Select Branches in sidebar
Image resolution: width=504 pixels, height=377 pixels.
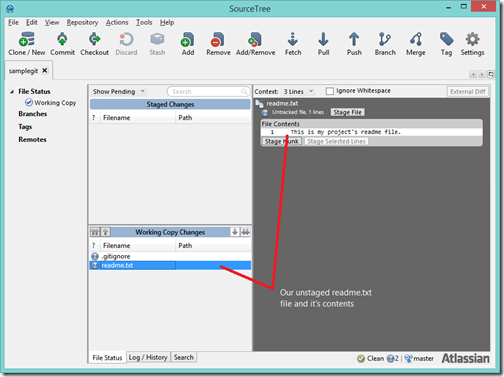[33, 114]
